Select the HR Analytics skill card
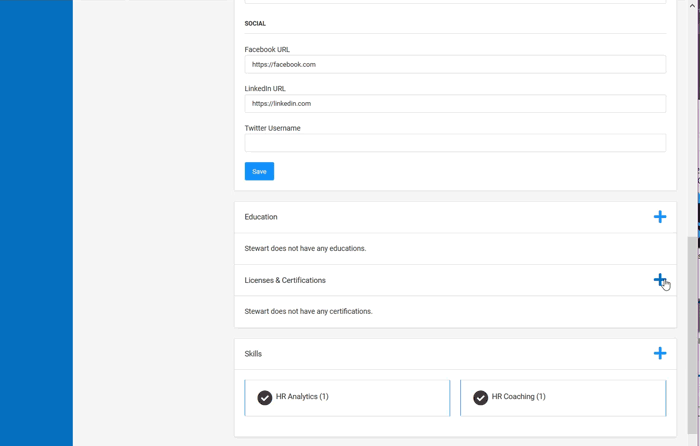 click(347, 398)
